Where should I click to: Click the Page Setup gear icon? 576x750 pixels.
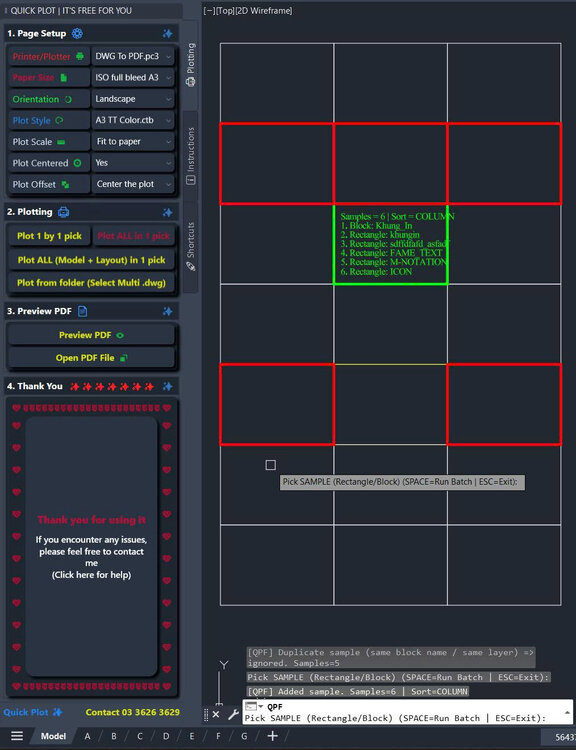pos(77,33)
